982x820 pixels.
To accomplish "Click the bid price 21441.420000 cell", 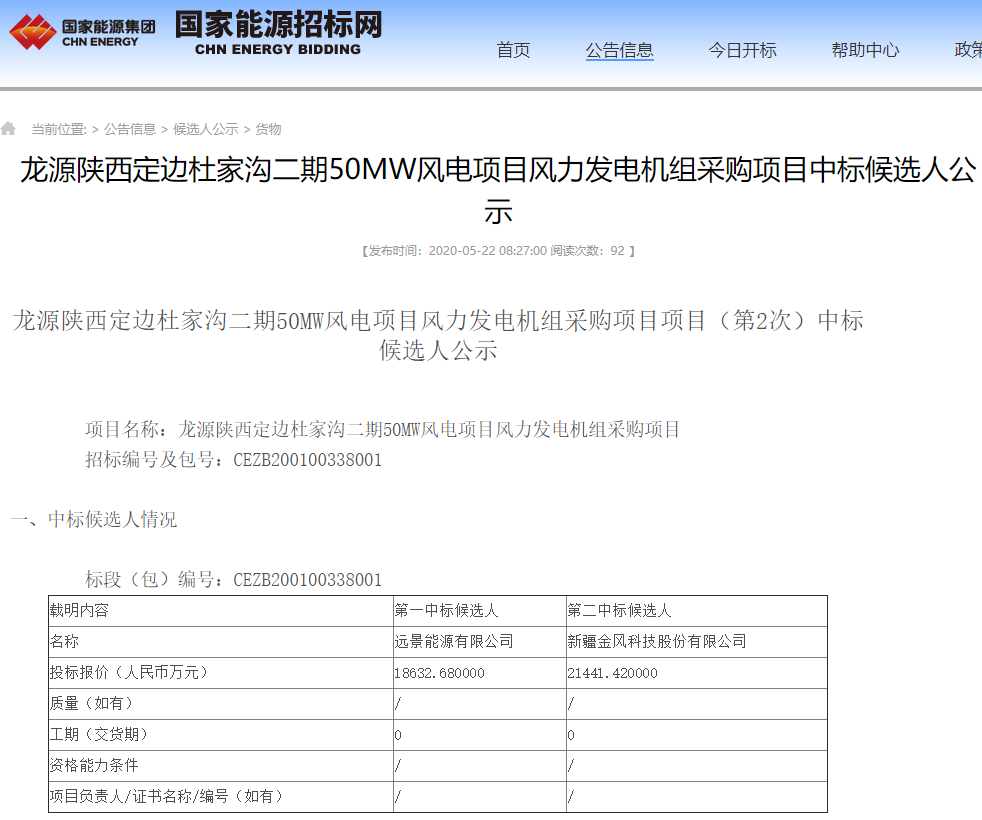I will 696,673.
